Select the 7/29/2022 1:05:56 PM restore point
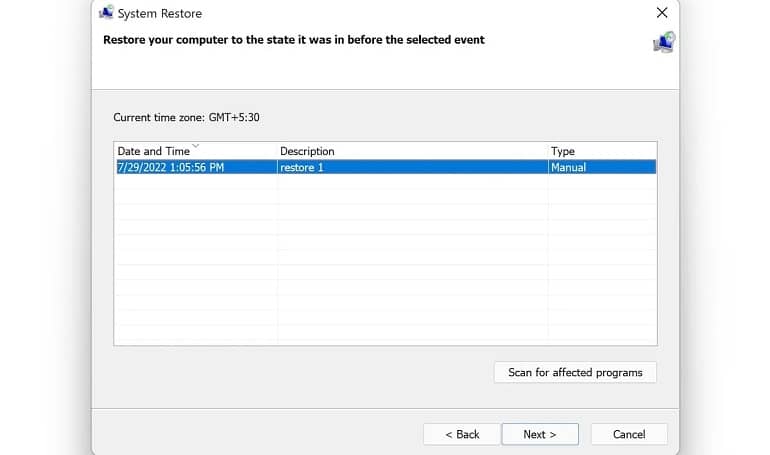The image size is (770, 455). coord(386,167)
